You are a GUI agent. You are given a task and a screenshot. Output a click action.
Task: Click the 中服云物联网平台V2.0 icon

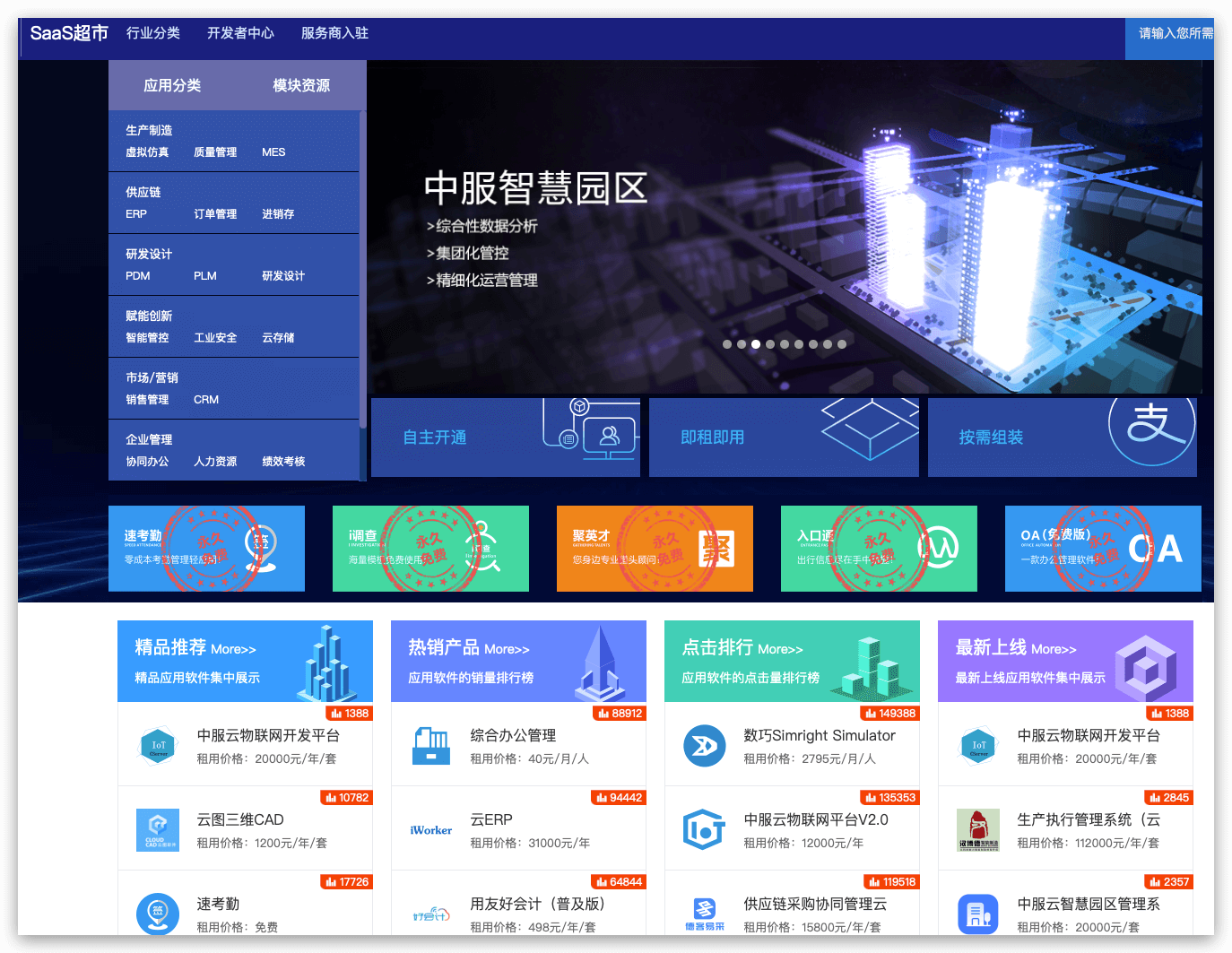point(705,829)
